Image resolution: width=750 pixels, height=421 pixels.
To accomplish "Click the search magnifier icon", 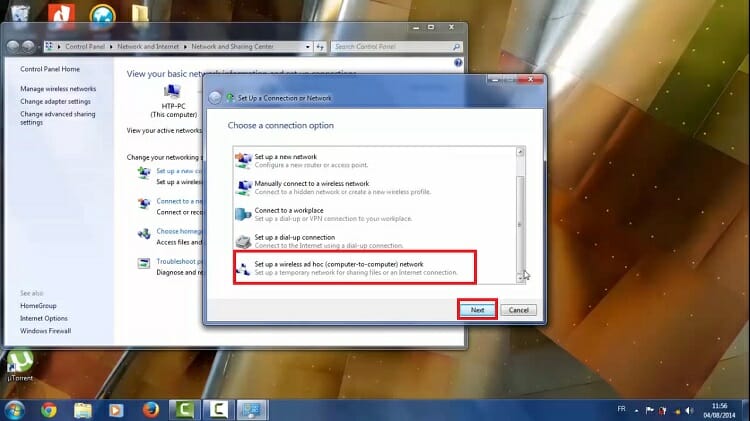I will [456, 46].
